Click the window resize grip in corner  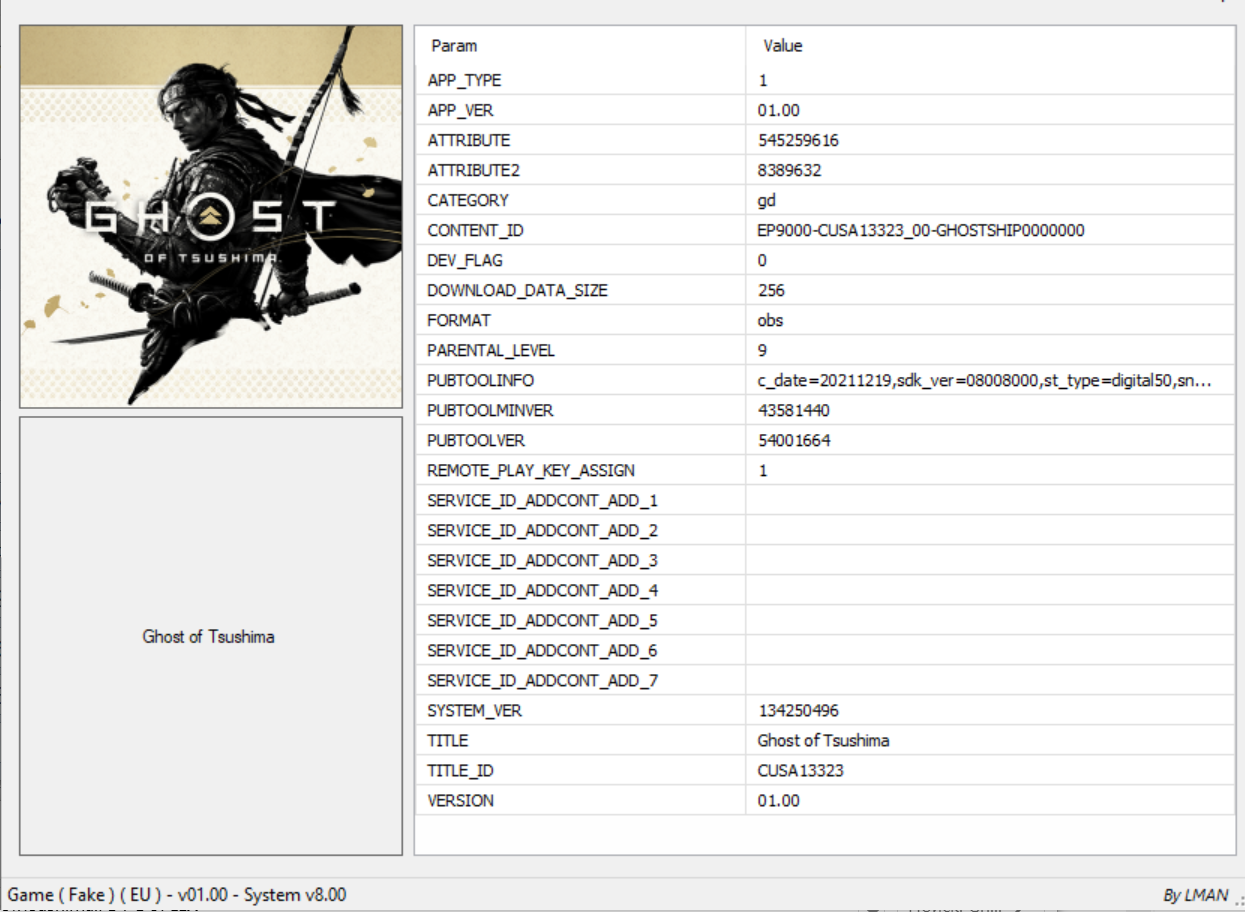click(x=1237, y=902)
